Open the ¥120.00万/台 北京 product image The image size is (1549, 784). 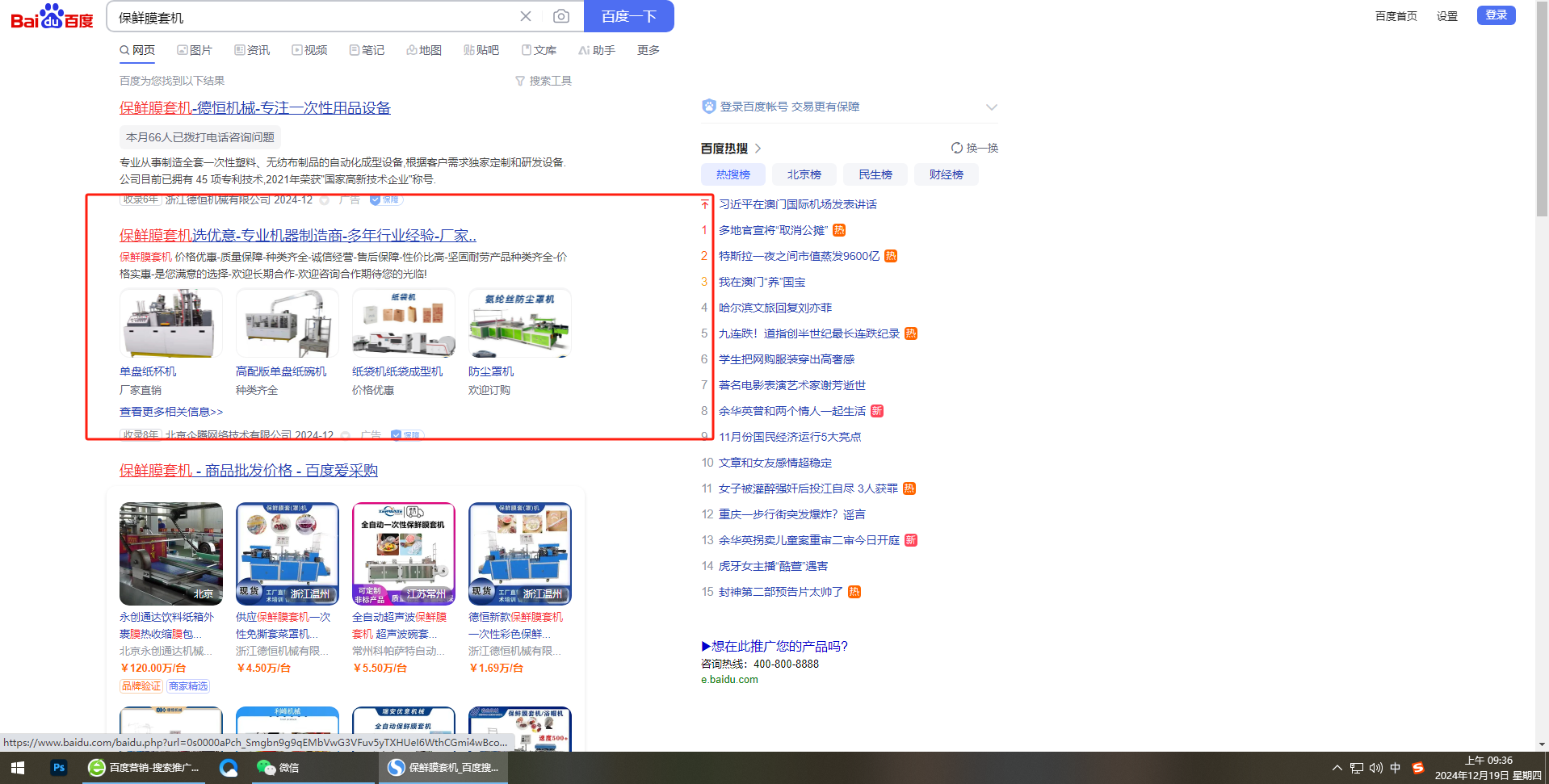pos(171,554)
